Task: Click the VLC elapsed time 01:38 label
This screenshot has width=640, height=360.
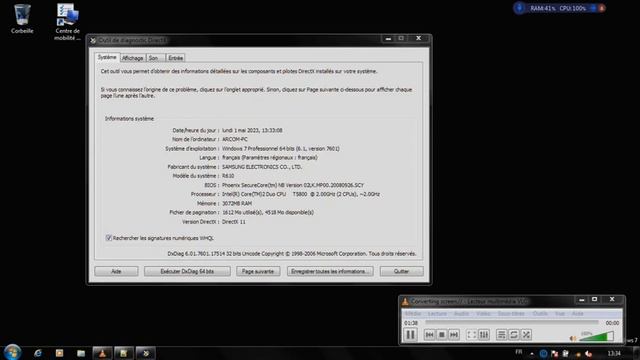Action: pos(411,323)
